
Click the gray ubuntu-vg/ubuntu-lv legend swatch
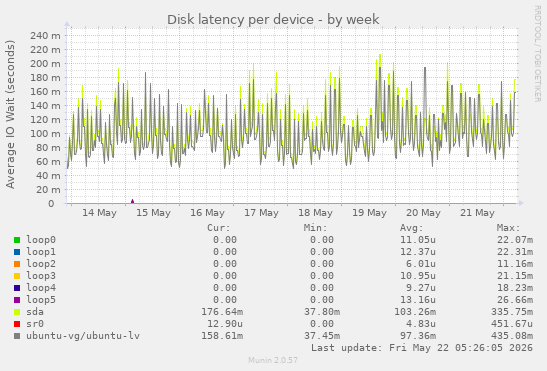[17, 336]
